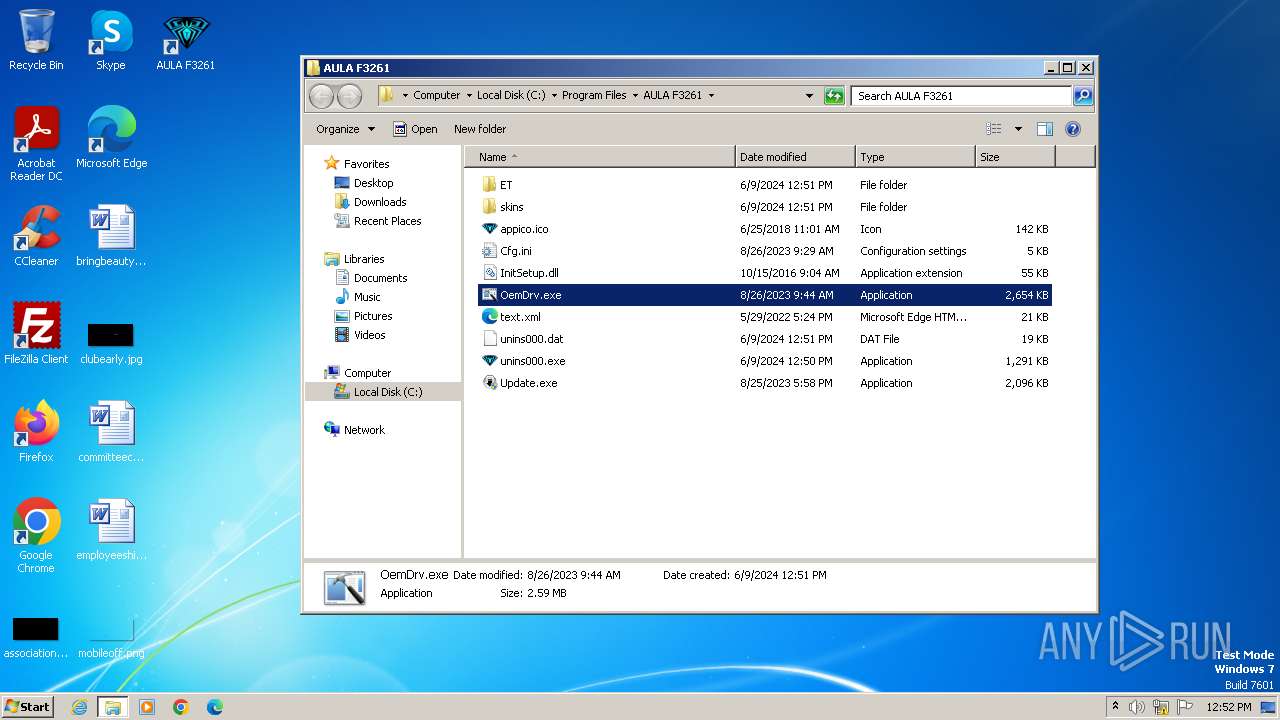
Task: Launch Skype from the desktop
Action: pyautogui.click(x=111, y=40)
